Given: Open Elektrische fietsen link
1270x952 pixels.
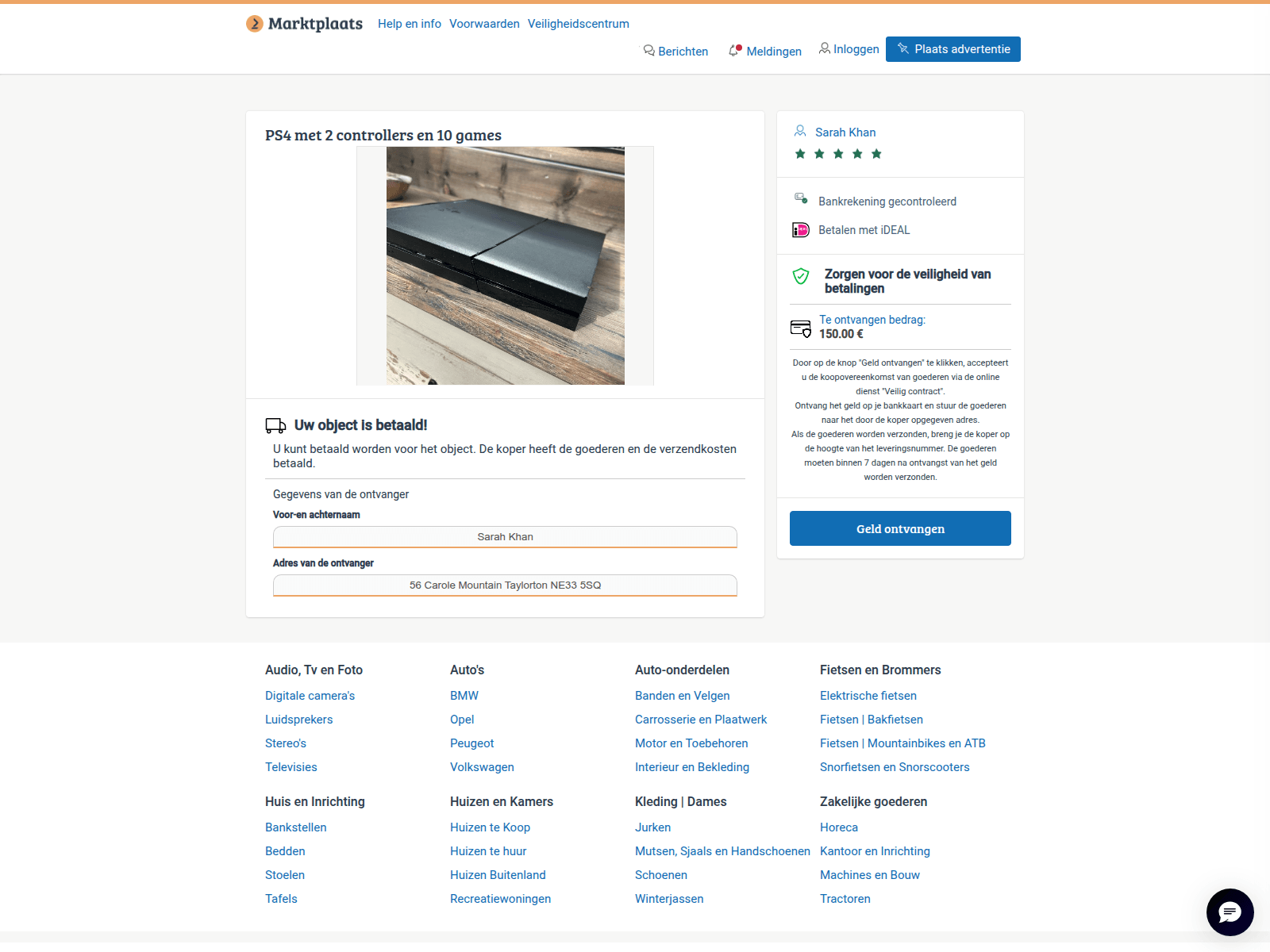Looking at the screenshot, I should pyautogui.click(x=868, y=696).
